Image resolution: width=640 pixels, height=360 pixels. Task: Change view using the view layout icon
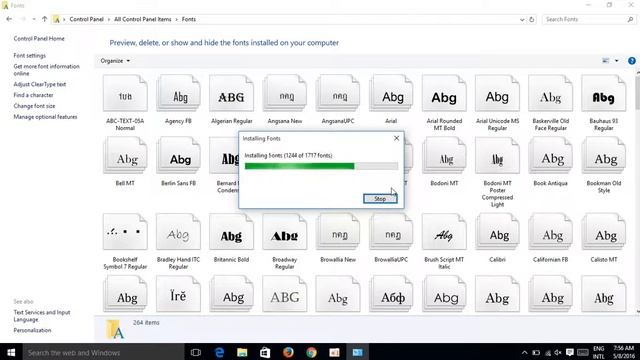click(606, 61)
